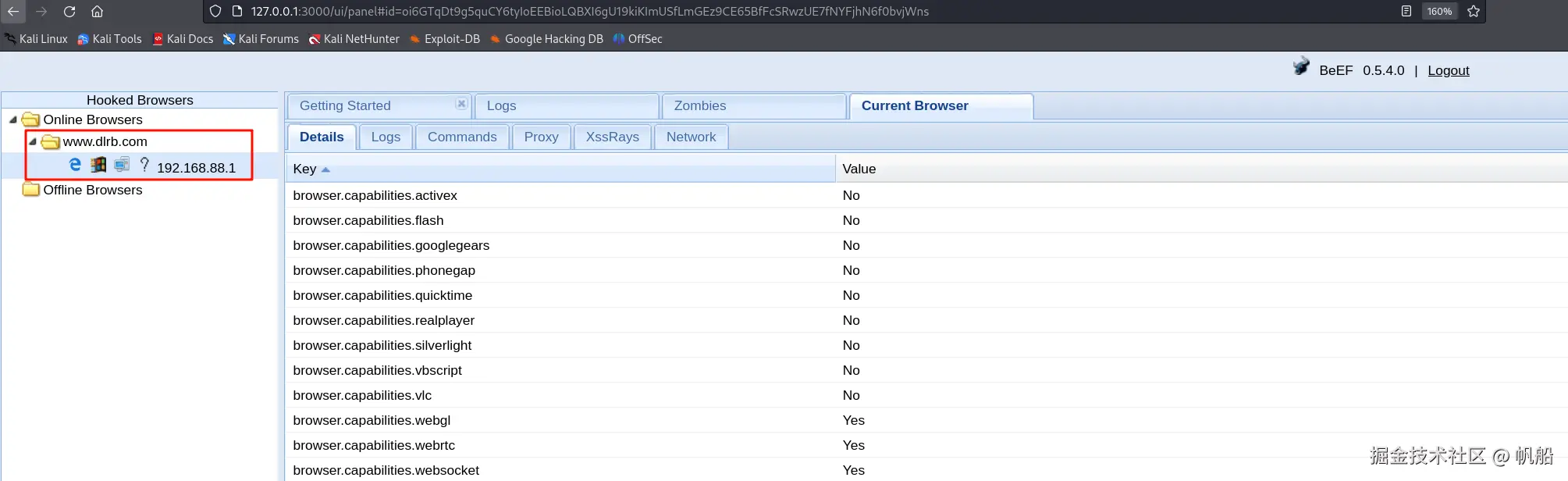Image resolution: width=1568 pixels, height=481 pixels.
Task: Close the Getting Started tab
Action: [461, 104]
